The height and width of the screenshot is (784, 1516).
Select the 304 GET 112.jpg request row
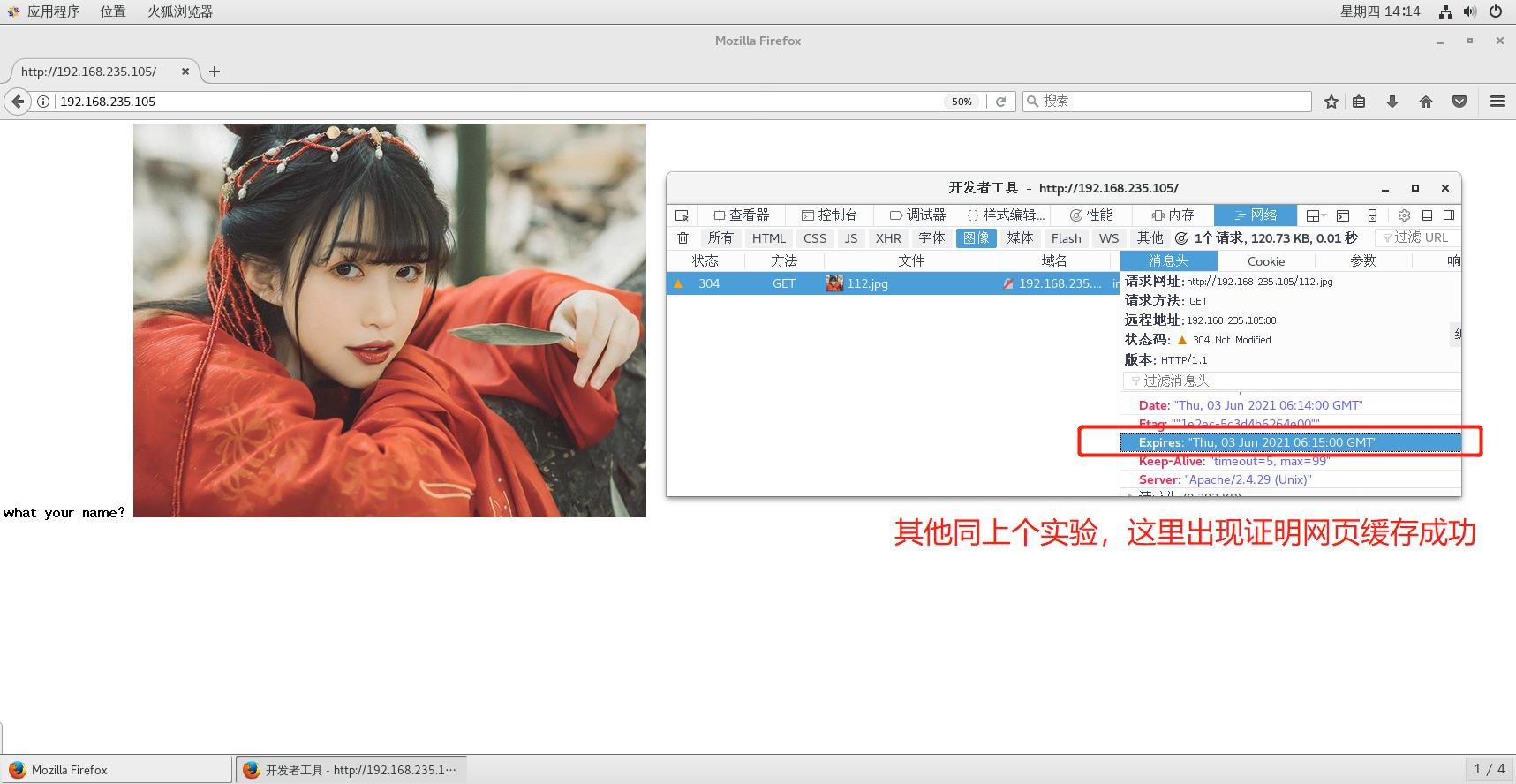[x=893, y=283]
